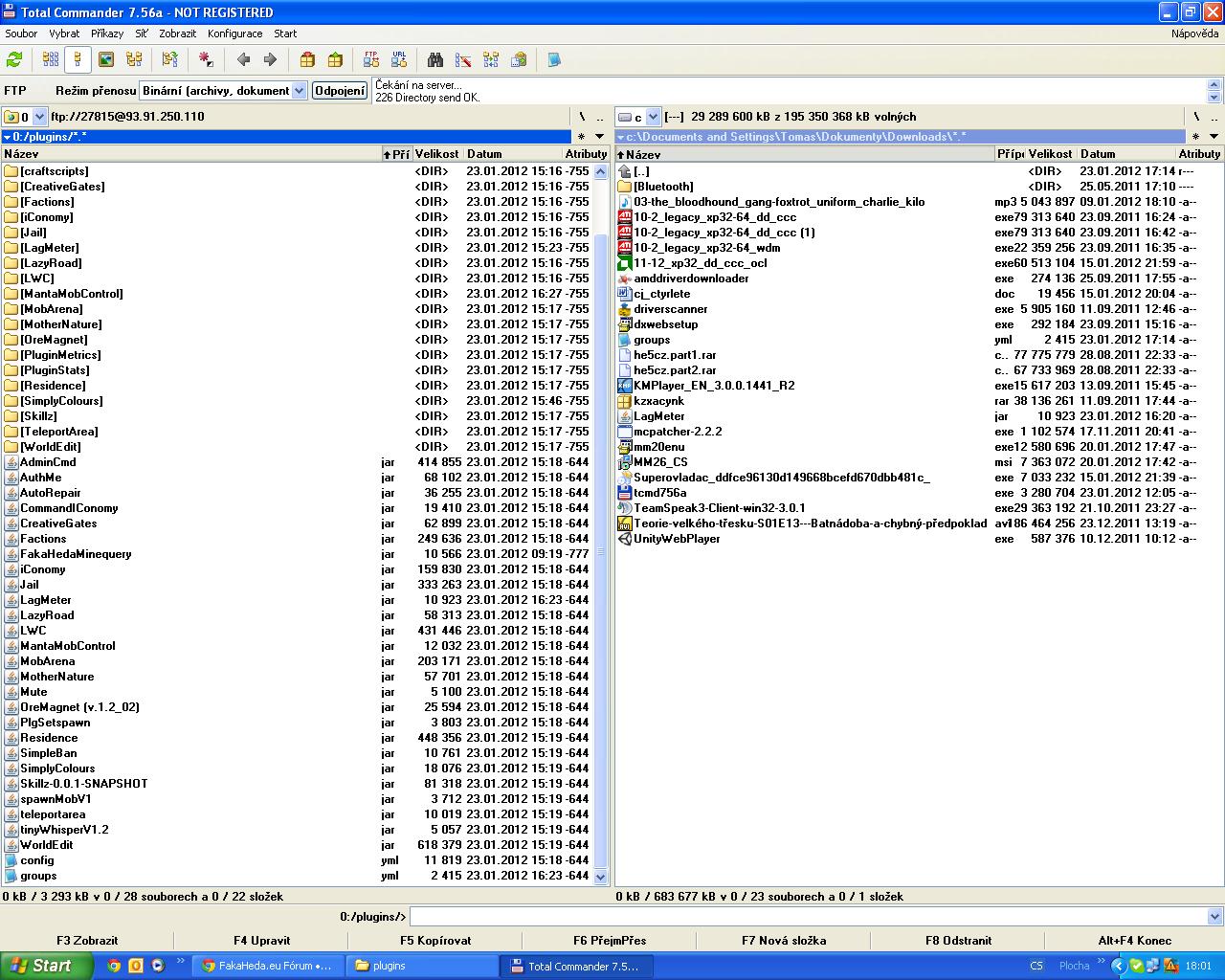
Task: Click the F4 Upravit button
Action: click(261, 940)
